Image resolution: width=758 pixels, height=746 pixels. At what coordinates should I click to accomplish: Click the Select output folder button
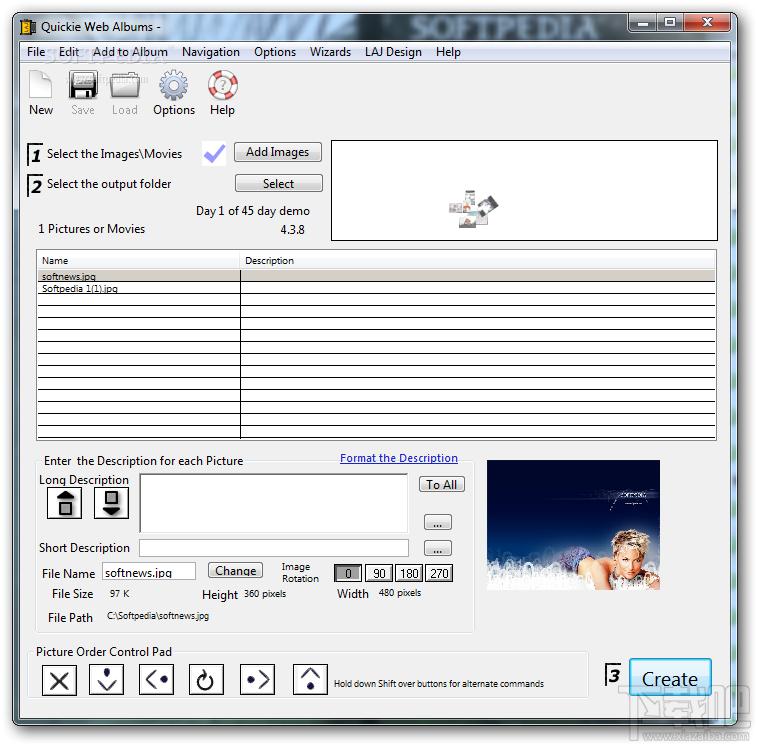[278, 183]
